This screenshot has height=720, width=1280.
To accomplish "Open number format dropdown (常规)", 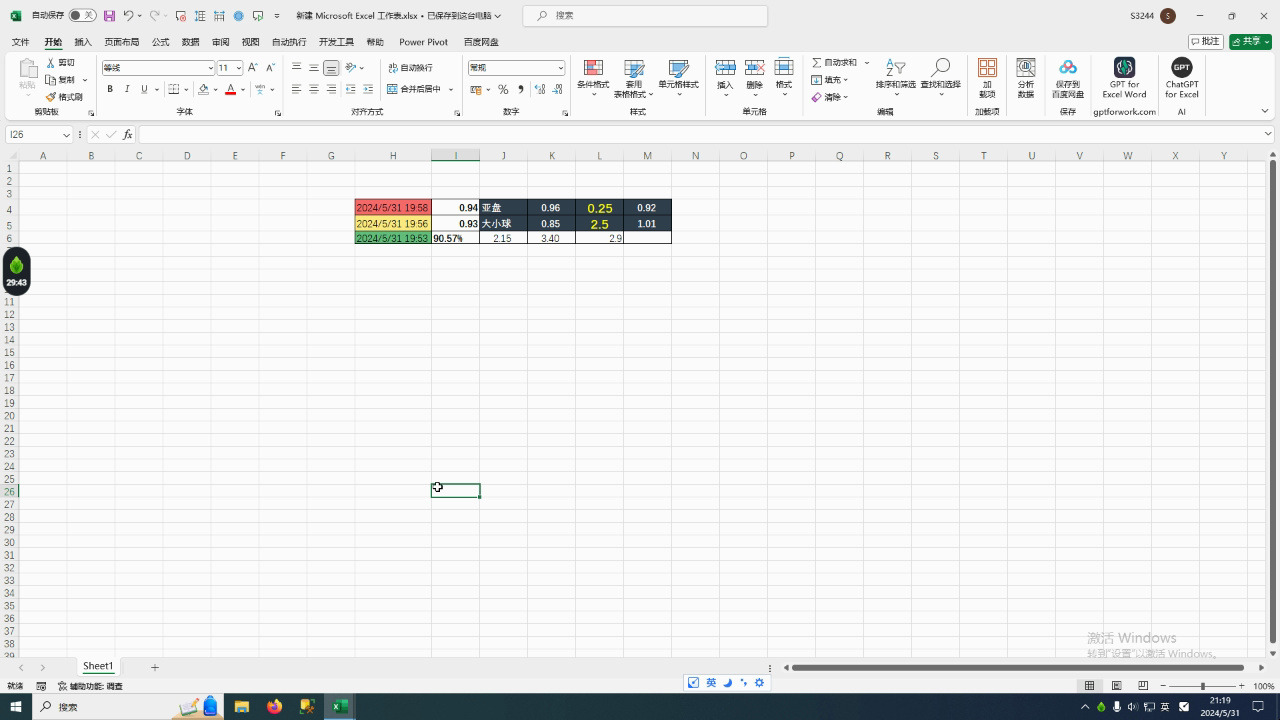I will 560,68.
